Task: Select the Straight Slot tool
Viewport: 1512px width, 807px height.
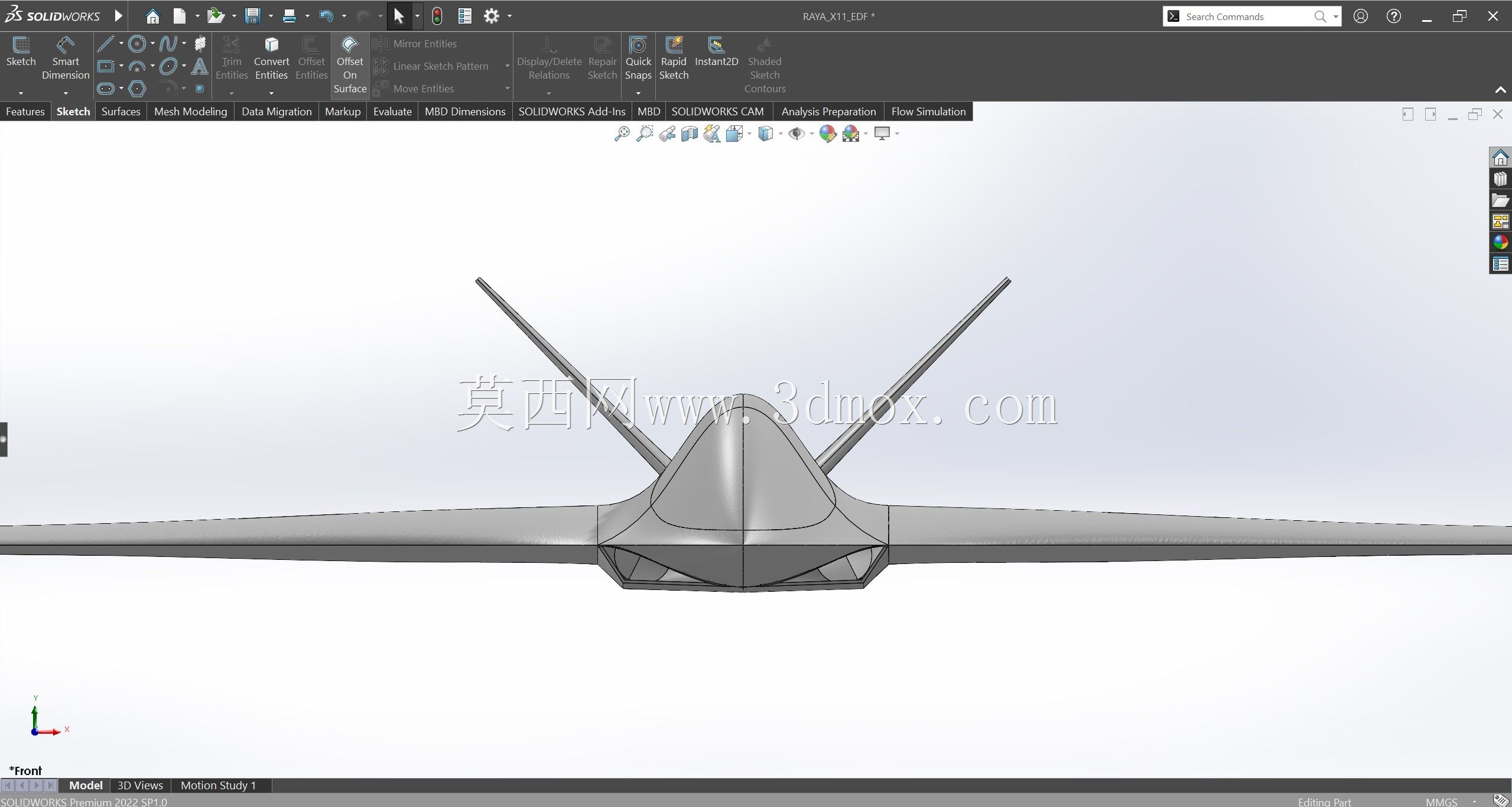Action: click(105, 89)
